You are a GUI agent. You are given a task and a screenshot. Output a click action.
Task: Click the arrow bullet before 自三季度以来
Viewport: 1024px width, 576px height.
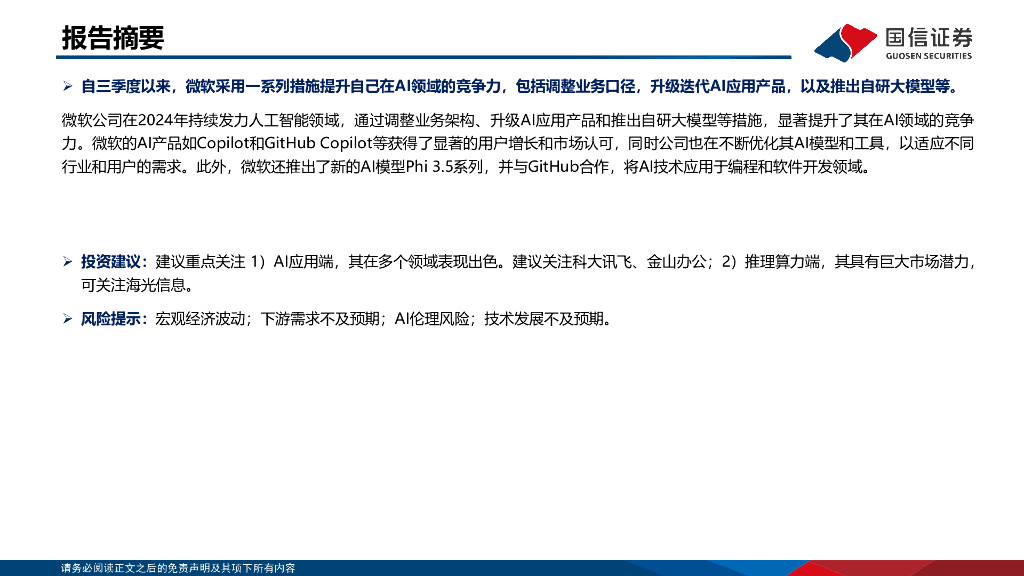point(67,86)
